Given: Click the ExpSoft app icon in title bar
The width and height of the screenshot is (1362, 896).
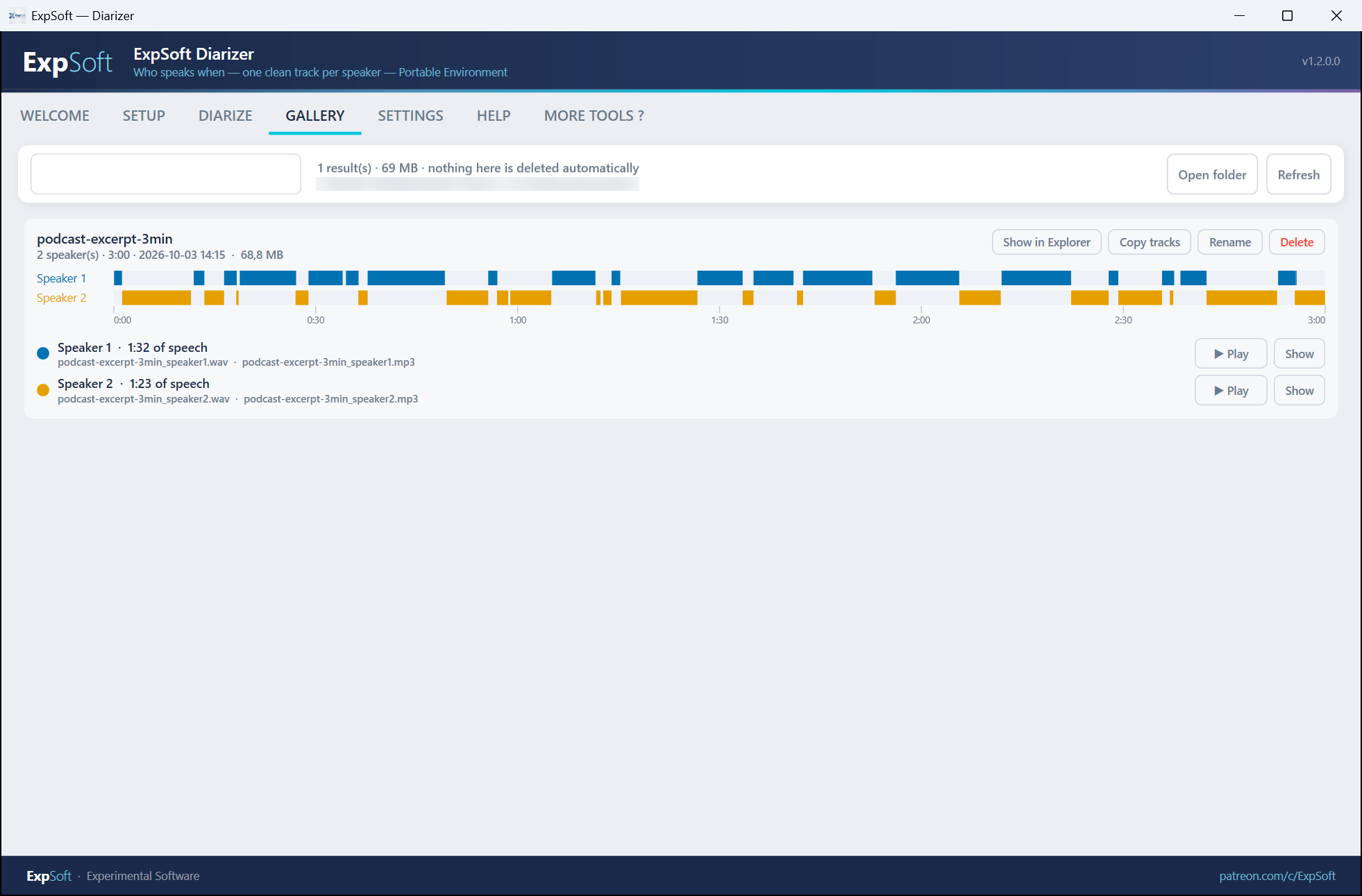Looking at the screenshot, I should pos(17,15).
